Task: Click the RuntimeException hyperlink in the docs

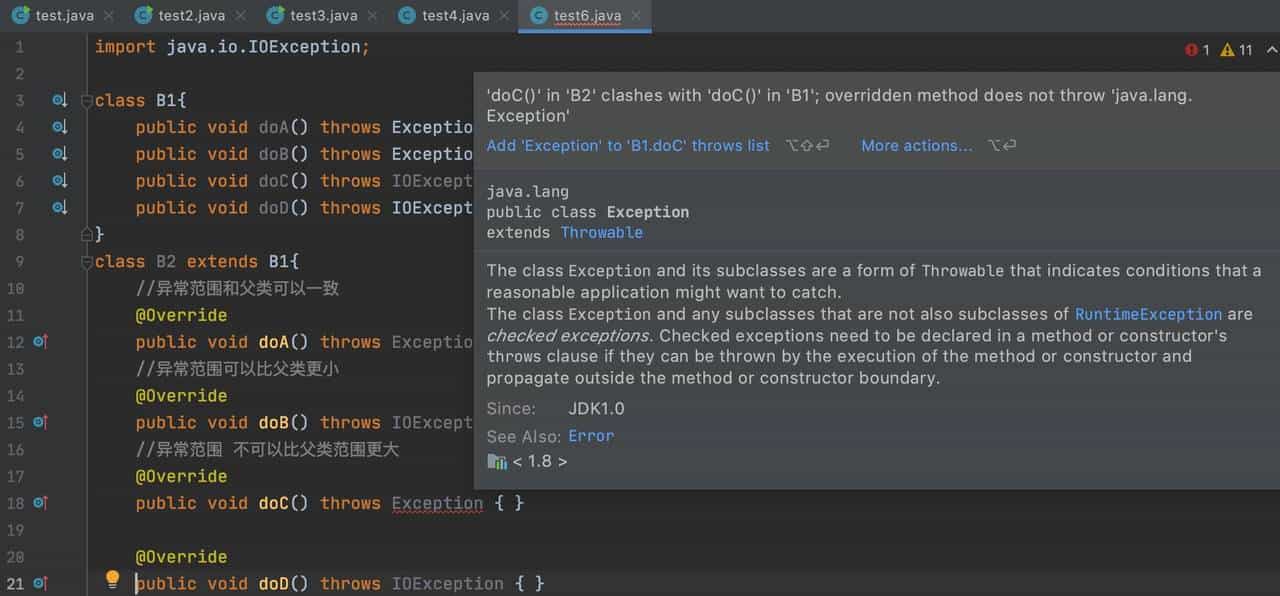Action: click(1148, 314)
